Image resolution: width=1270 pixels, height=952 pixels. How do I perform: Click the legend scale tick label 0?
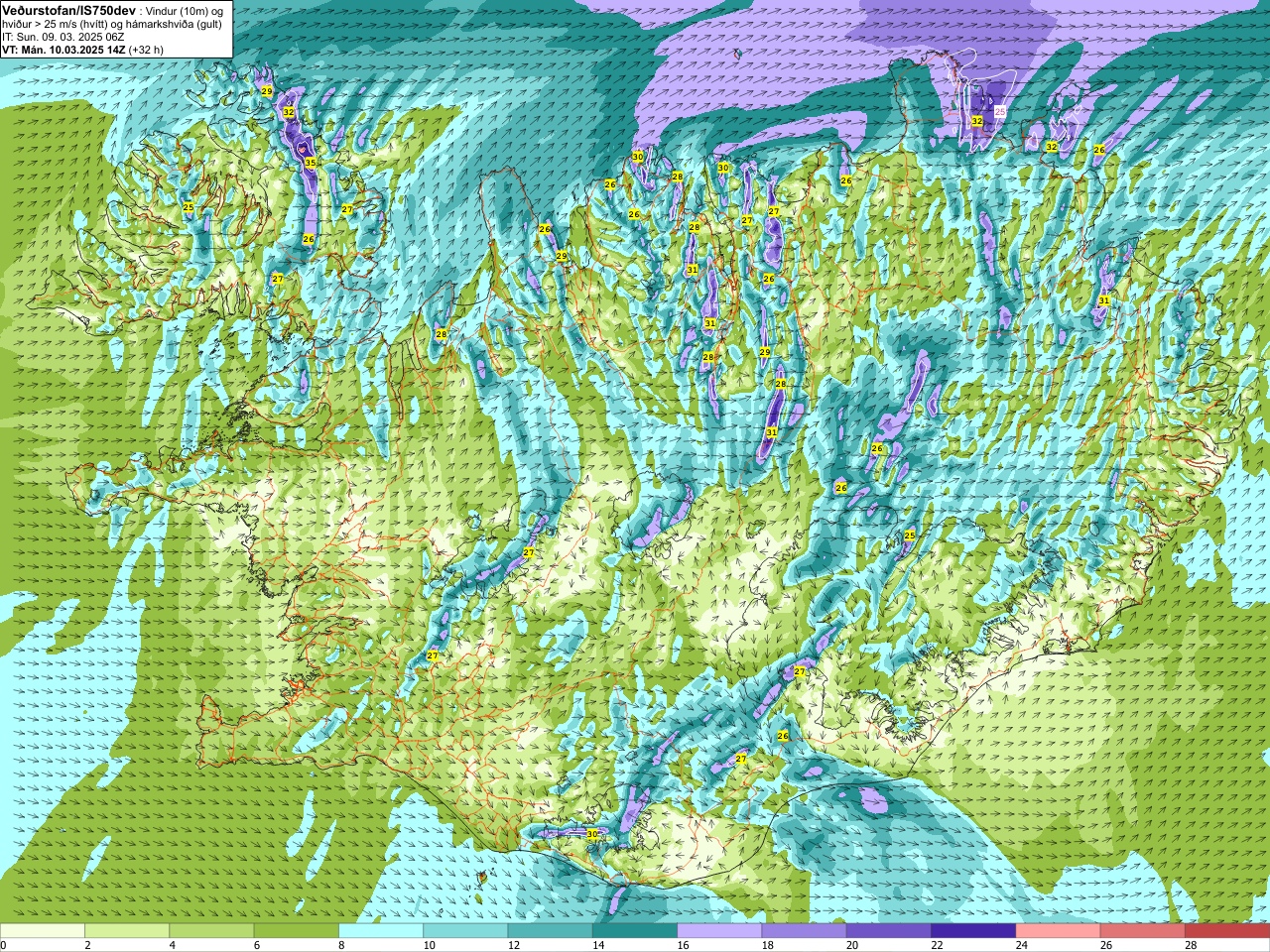click(x=3, y=945)
